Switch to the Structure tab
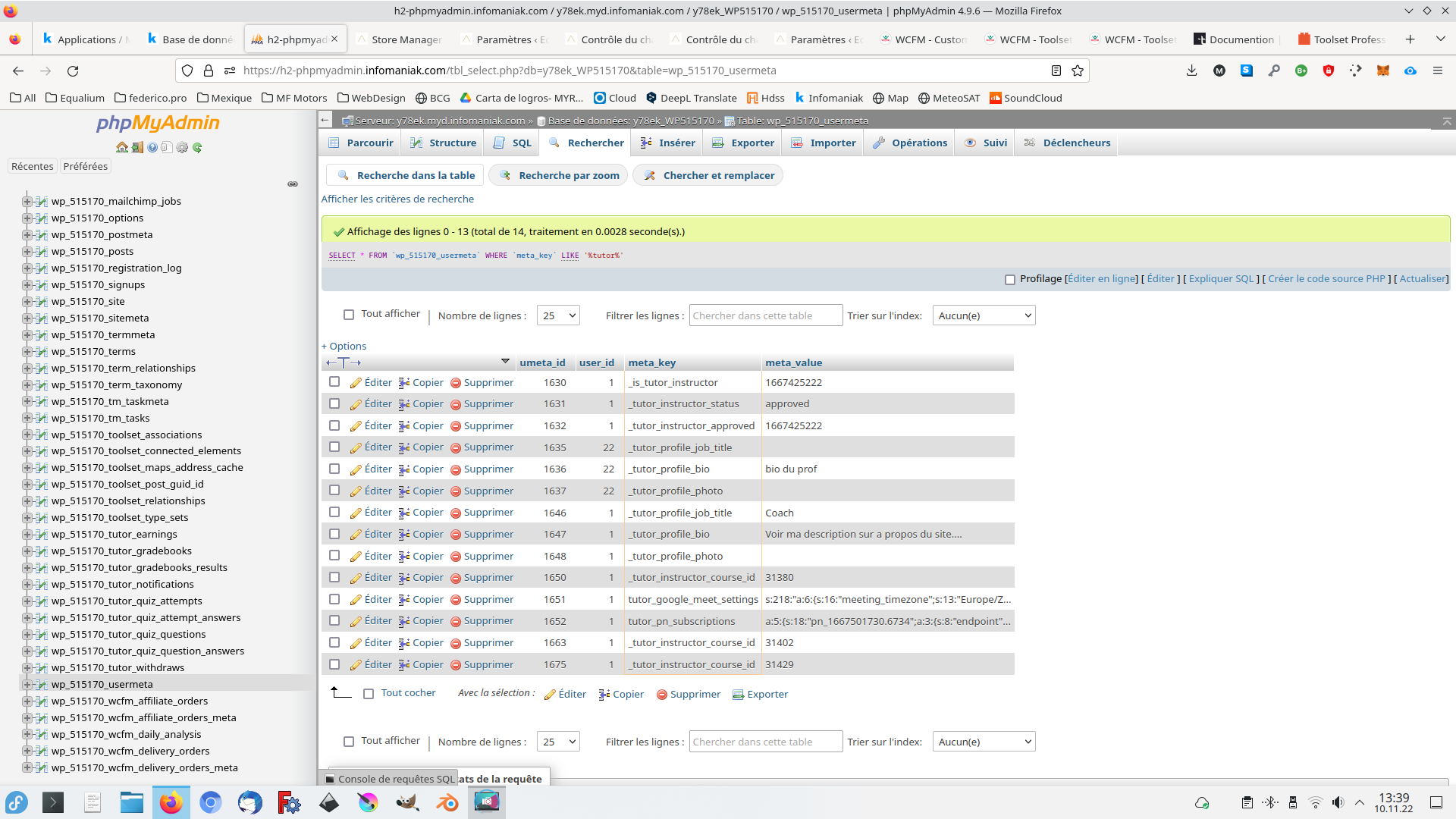 click(x=444, y=143)
